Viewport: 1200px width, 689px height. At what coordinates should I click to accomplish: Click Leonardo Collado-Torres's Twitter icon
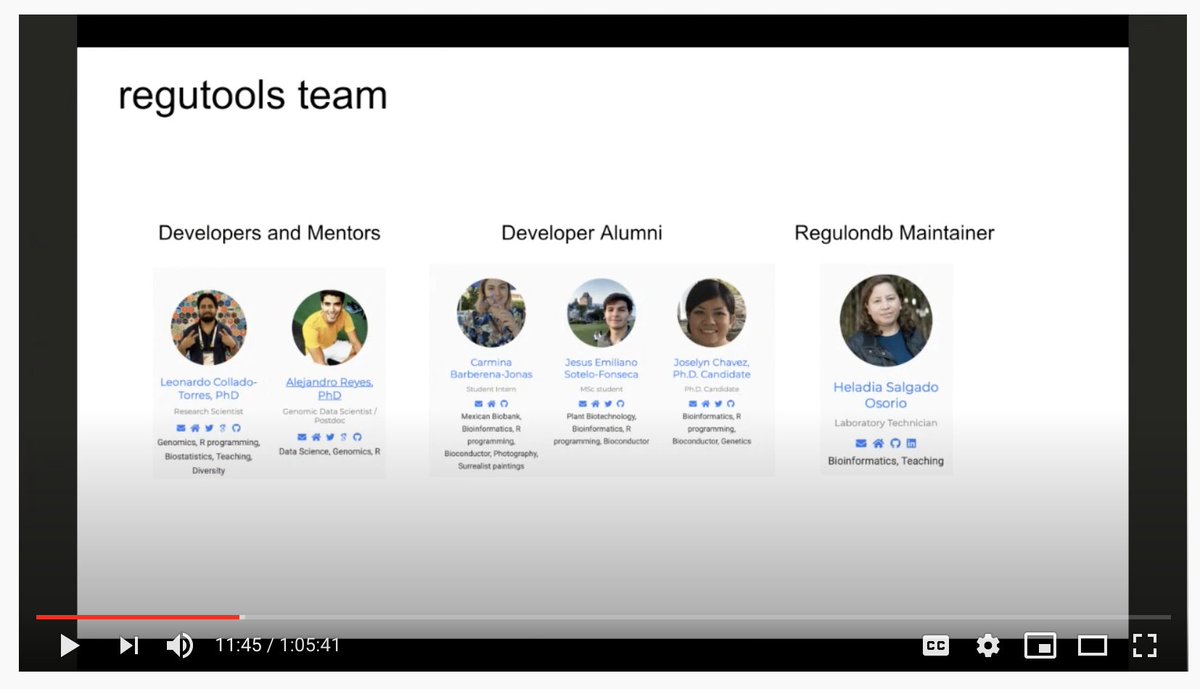pos(209,428)
